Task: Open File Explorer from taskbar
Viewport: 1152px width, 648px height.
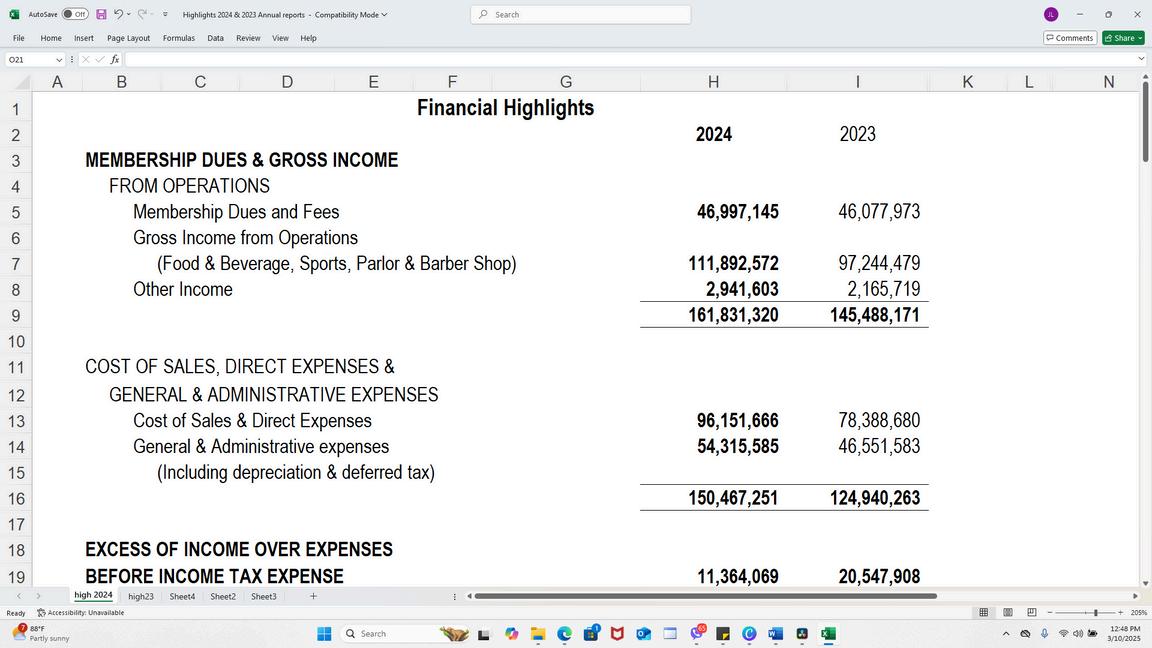Action: tap(538, 634)
